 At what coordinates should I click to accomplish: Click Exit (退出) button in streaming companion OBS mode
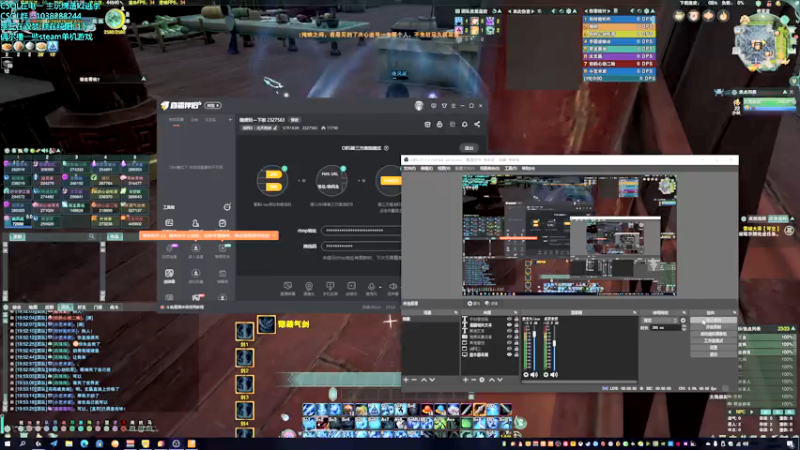[469, 148]
